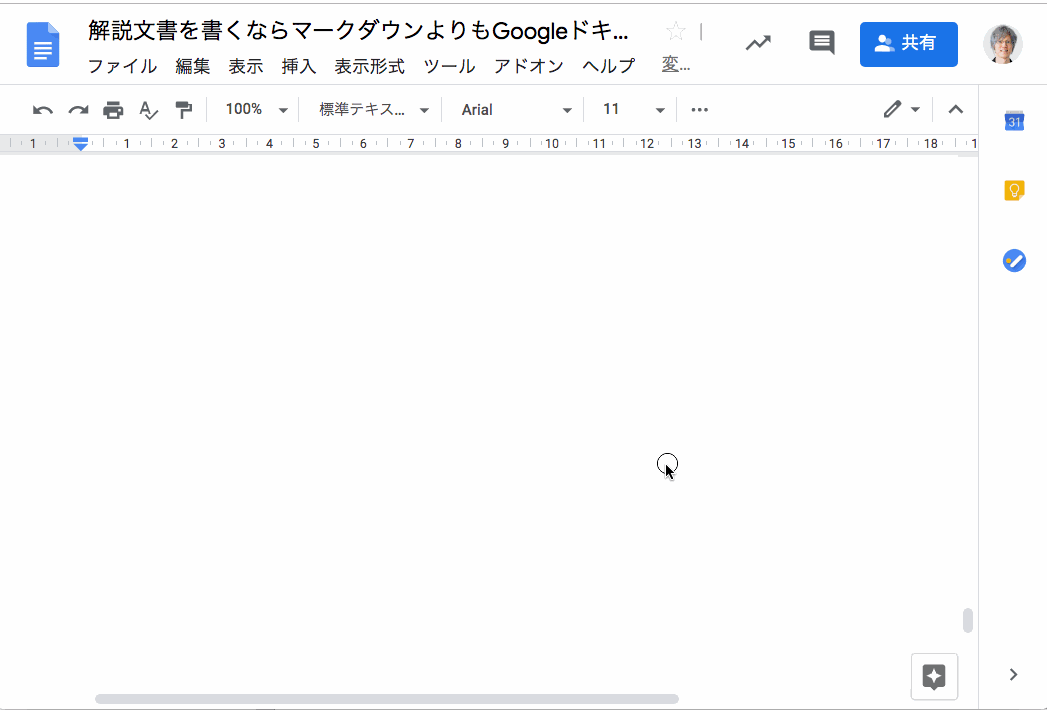Open the ツール menu
Screen dimensions: 1047x710
click(x=449, y=66)
